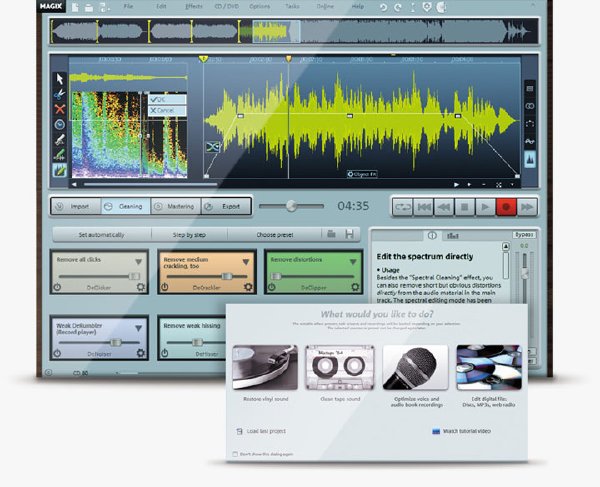This screenshot has width=600, height=487.
Task: Open the Effects menu
Action: pos(194,7)
